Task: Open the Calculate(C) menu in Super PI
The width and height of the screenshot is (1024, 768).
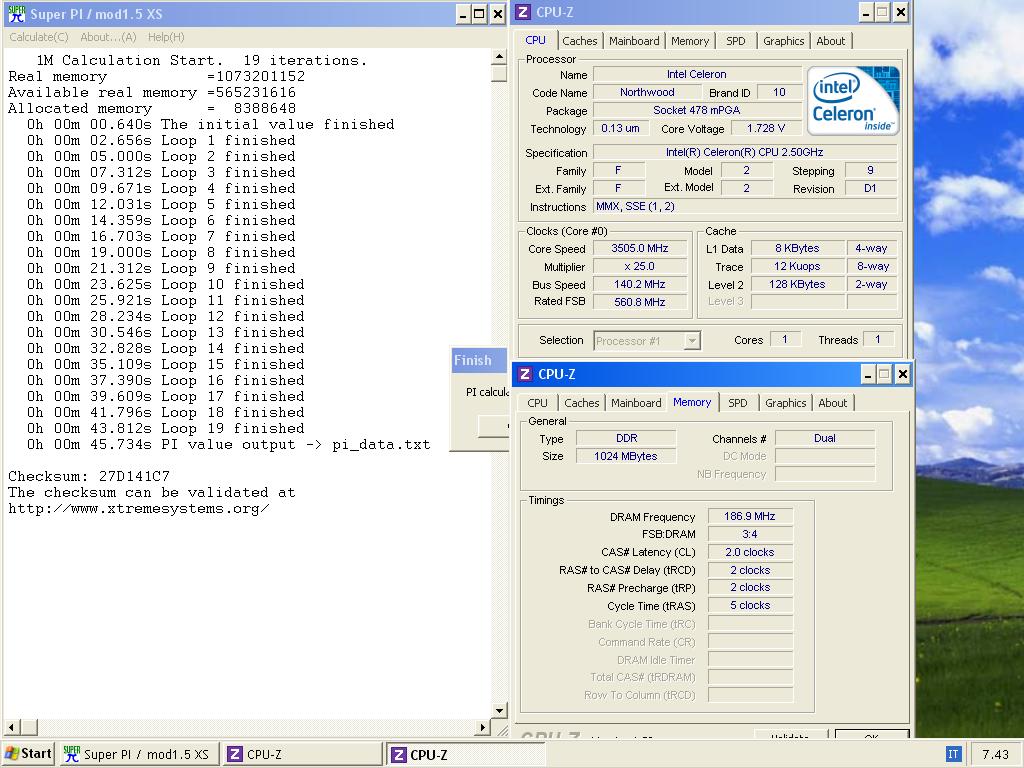Action: pyautogui.click(x=39, y=37)
